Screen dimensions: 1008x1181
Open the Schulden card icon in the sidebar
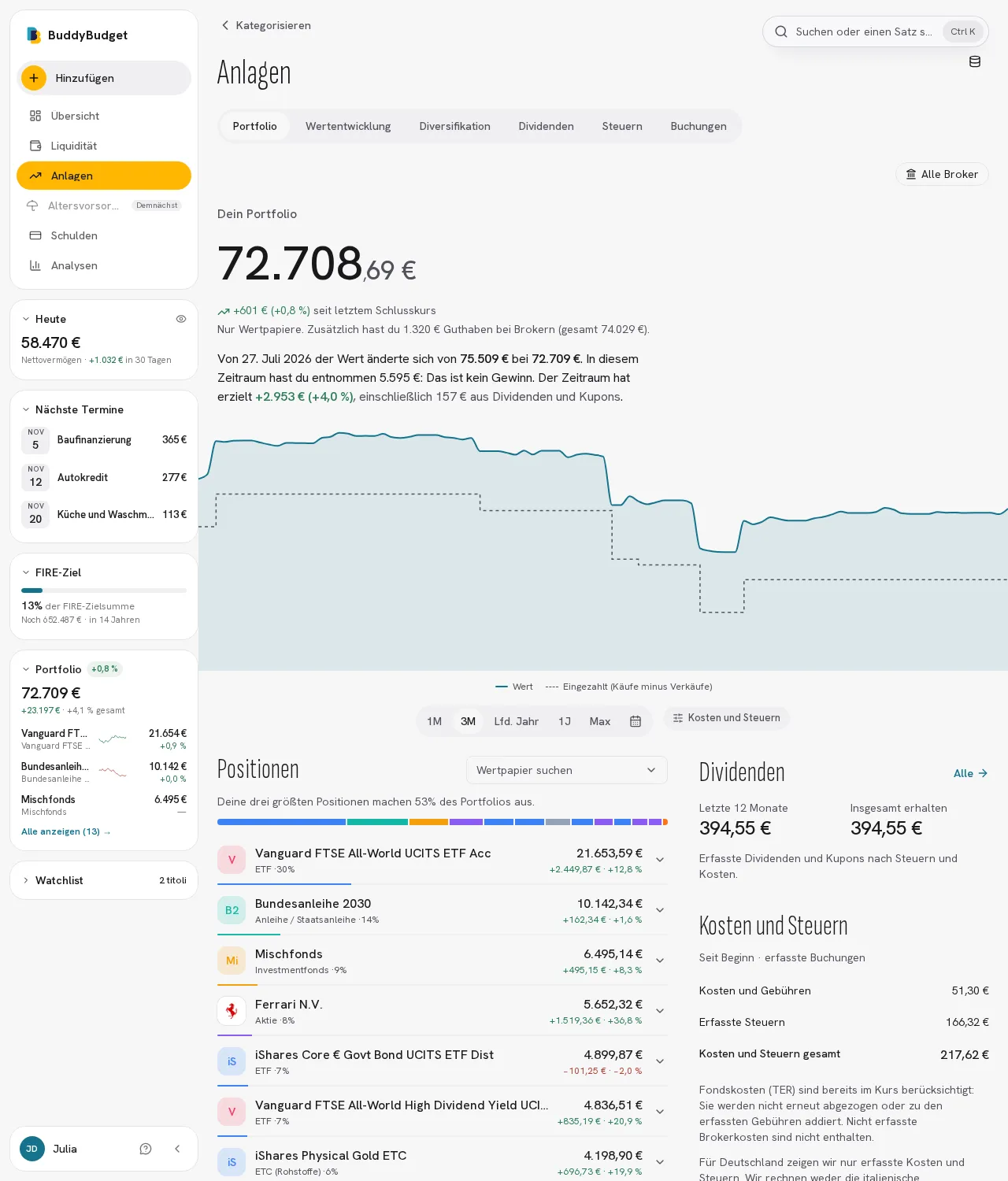coord(35,235)
